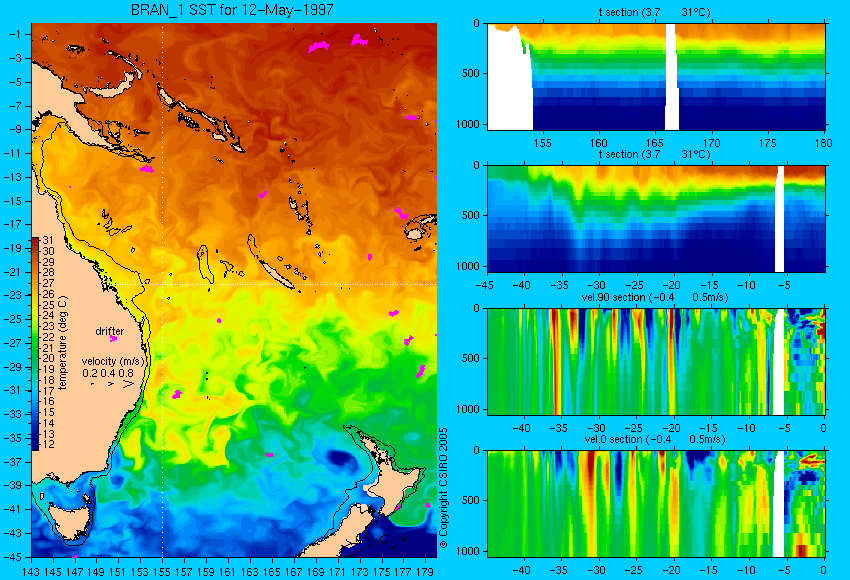Click the "163" longitude tick on the map axis
This screenshot has width=850, height=580.
(x=250, y=572)
